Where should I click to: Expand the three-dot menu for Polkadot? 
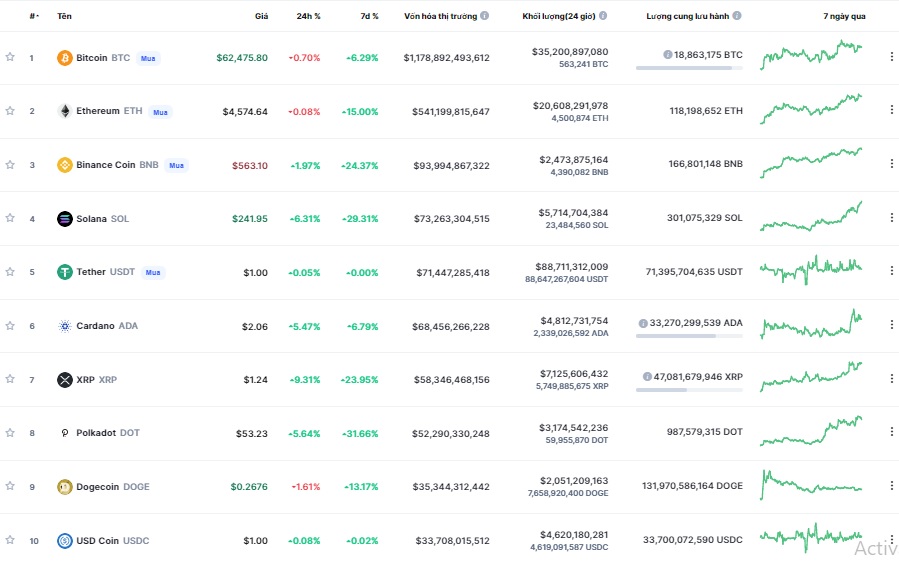(891, 433)
